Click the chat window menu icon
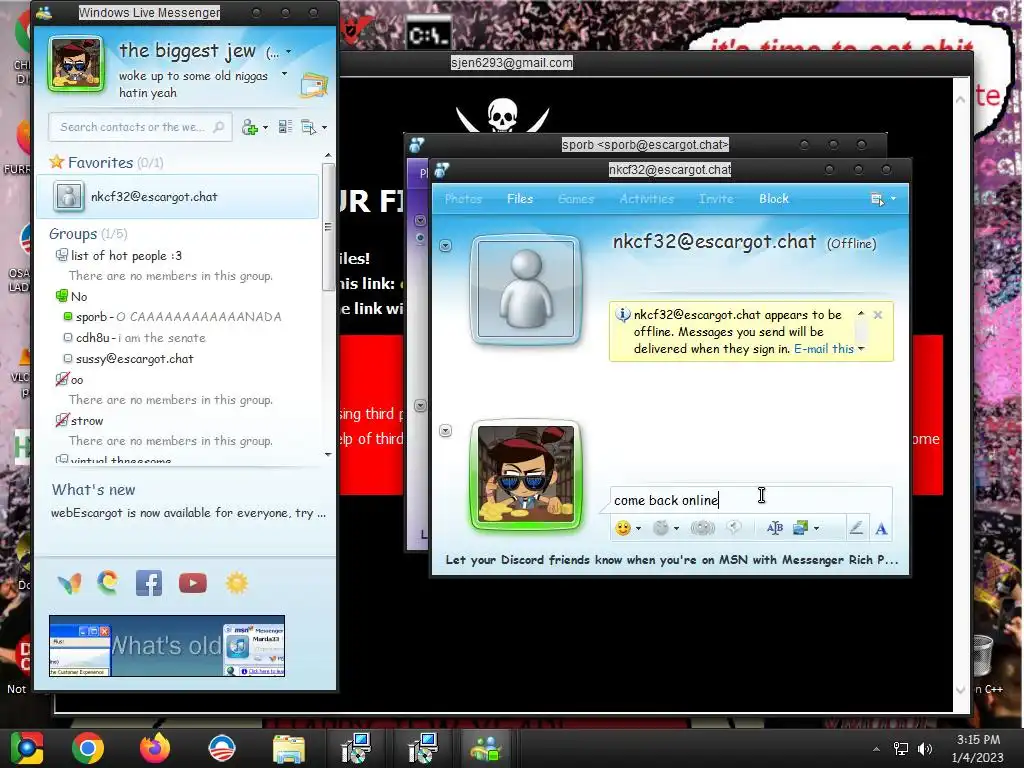The height and width of the screenshot is (768, 1024). coord(877,199)
